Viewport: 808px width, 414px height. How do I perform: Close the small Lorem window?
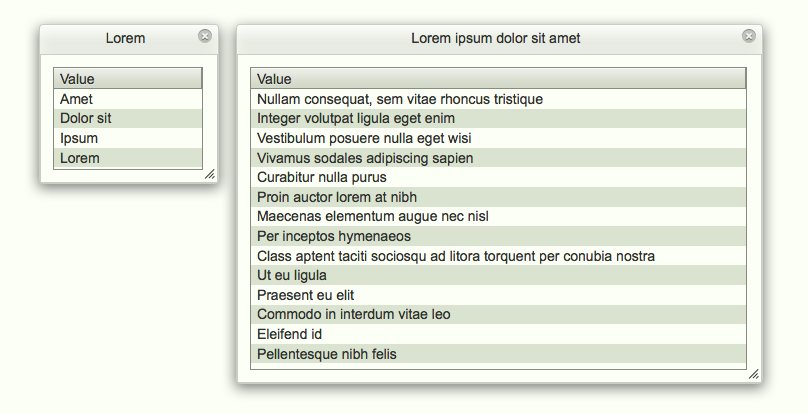point(205,36)
